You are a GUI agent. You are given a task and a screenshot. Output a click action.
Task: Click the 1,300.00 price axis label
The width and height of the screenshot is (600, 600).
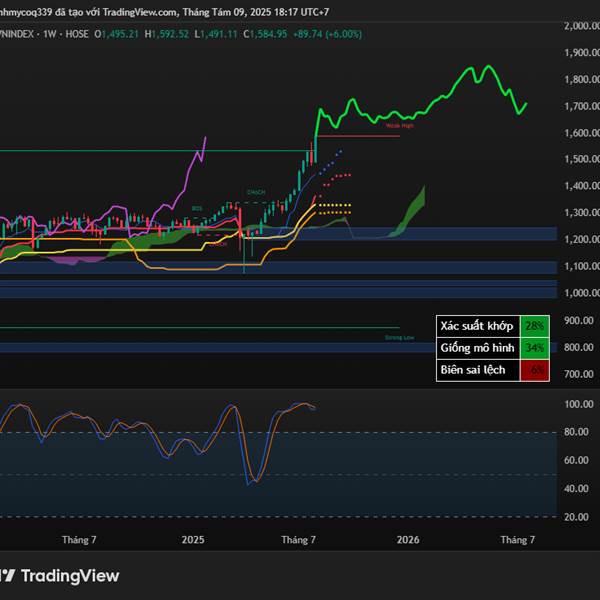(x=582, y=212)
